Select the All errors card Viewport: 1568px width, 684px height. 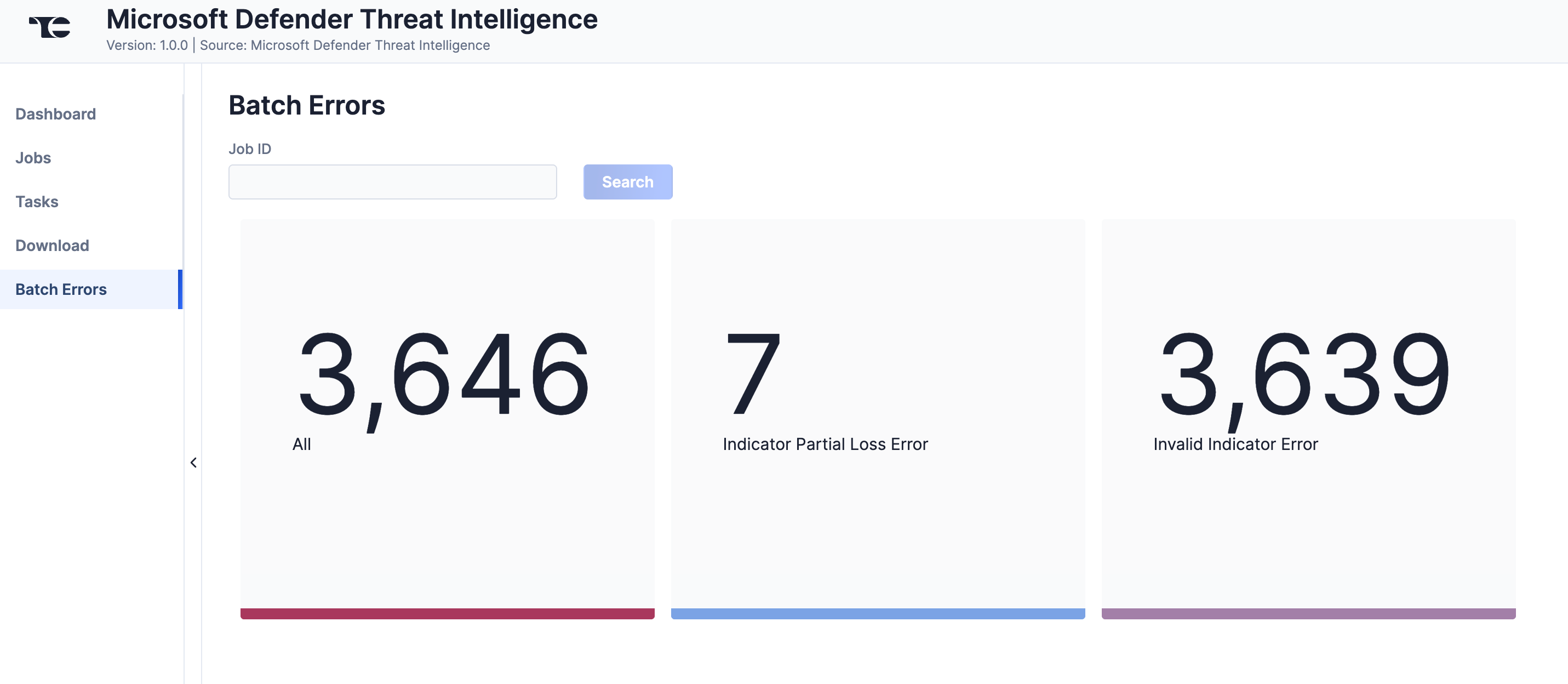click(x=448, y=420)
